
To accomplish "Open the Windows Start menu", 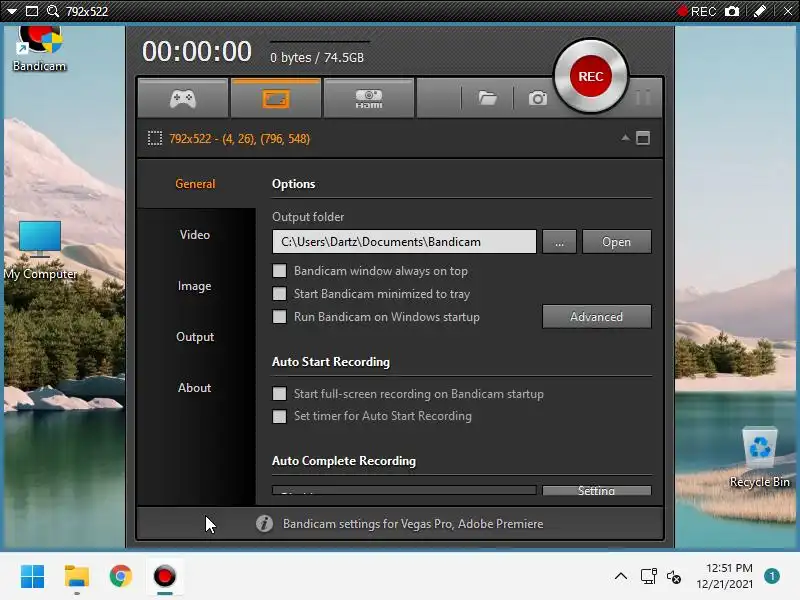I will click(x=32, y=577).
